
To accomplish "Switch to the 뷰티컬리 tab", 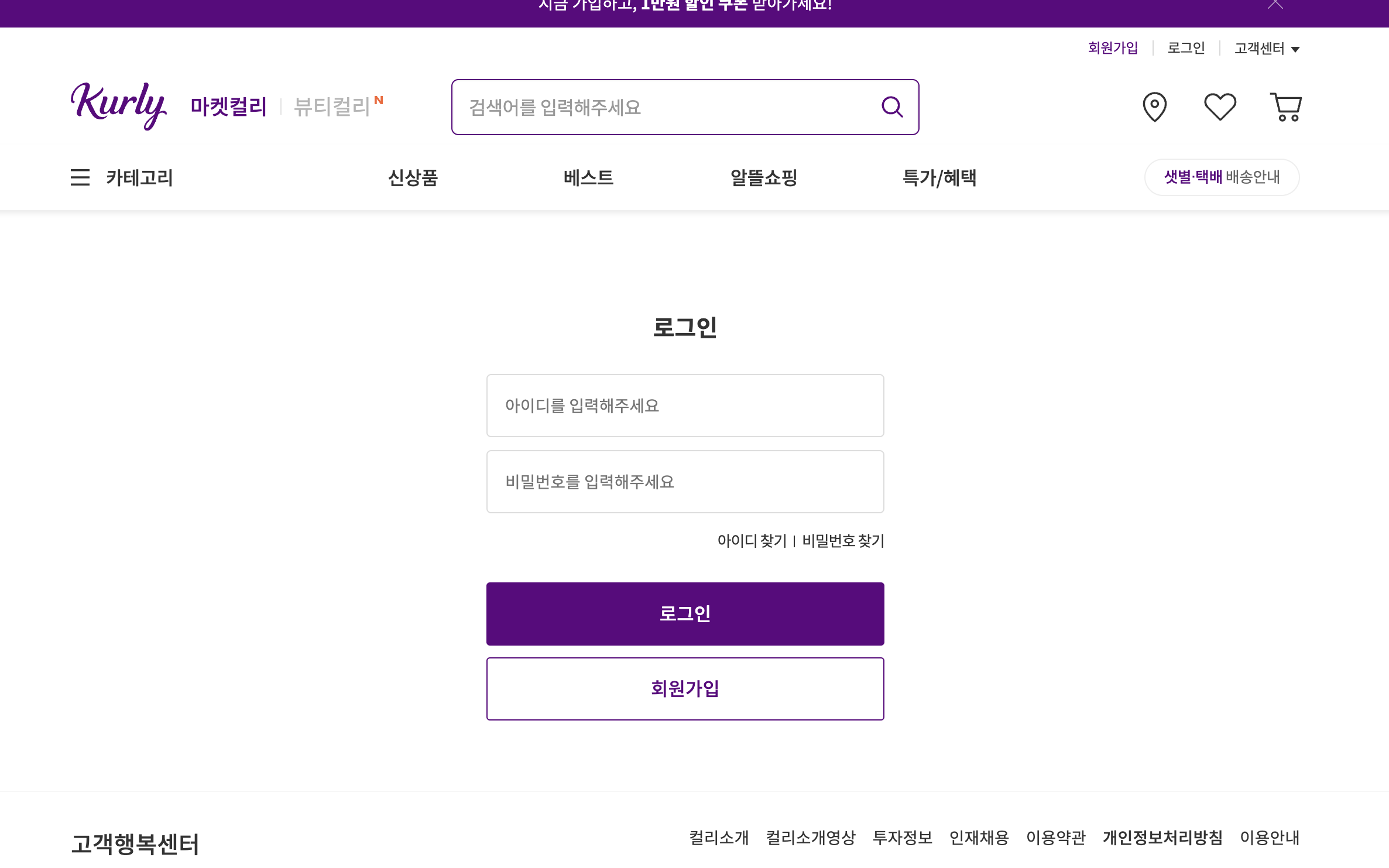I will point(332,107).
